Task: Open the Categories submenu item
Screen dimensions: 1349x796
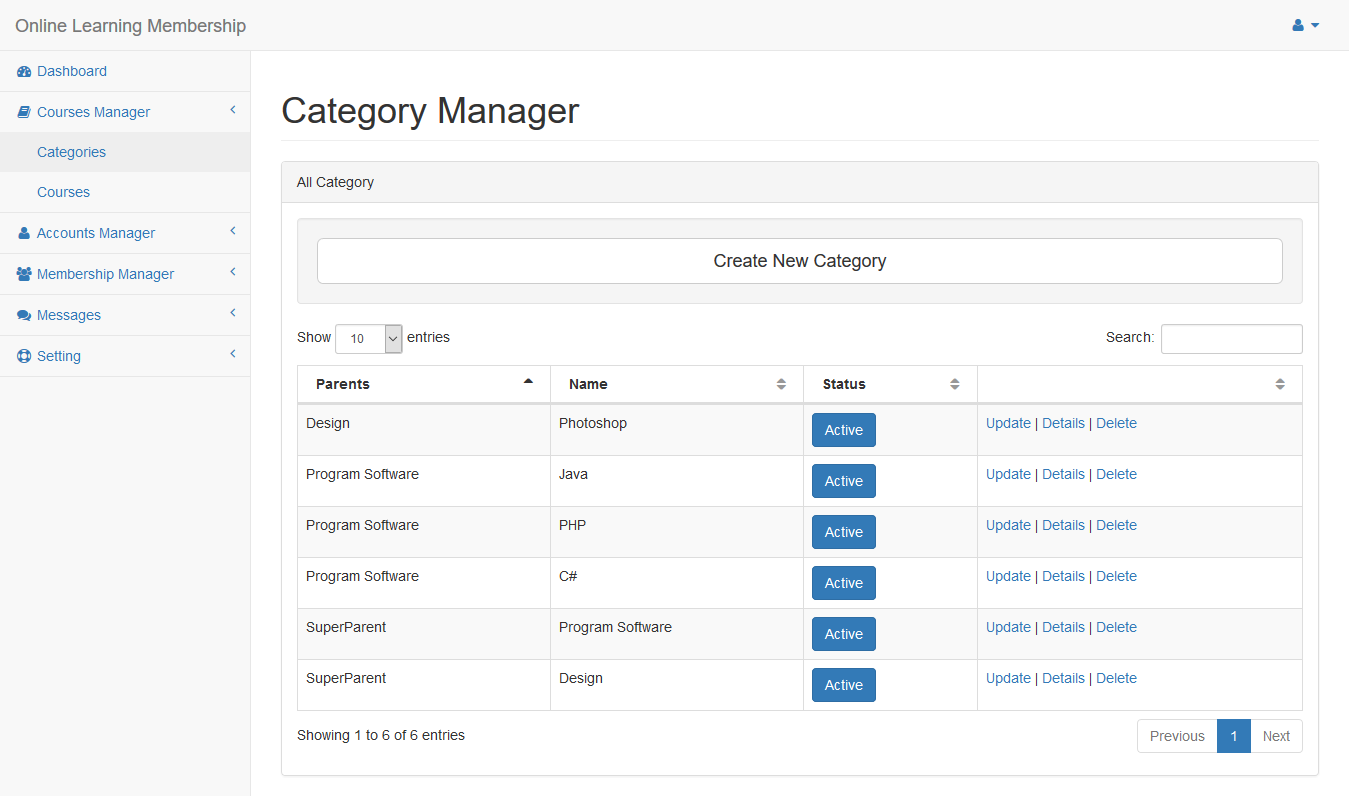Action: pos(71,152)
